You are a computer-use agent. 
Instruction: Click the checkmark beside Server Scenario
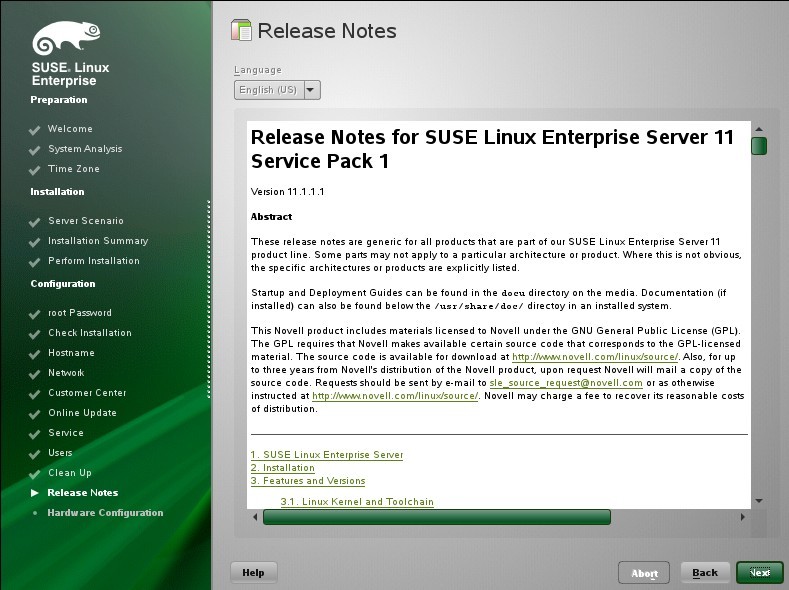click(x=34, y=222)
